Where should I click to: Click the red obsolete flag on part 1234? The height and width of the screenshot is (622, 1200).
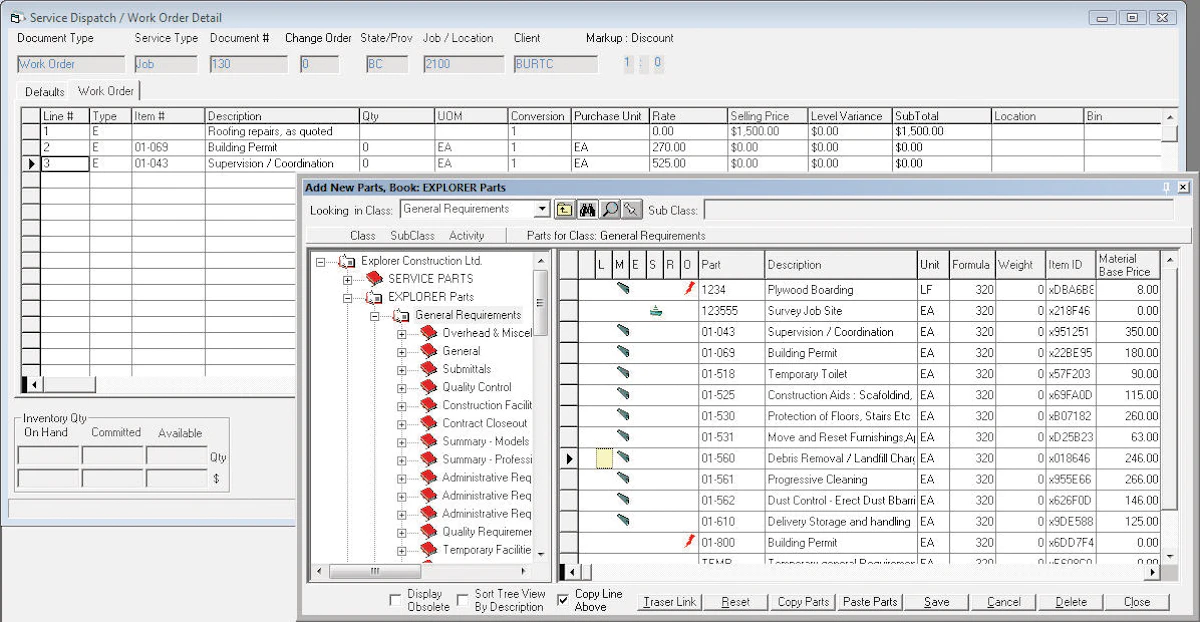point(689,288)
